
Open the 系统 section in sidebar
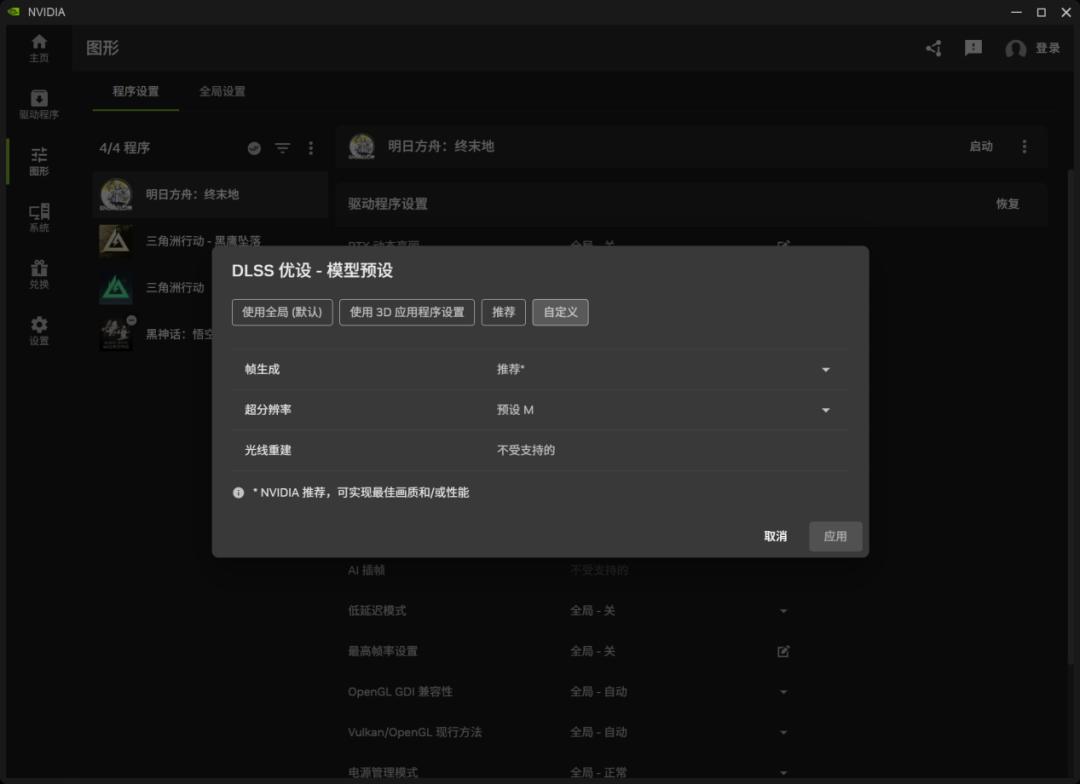(x=39, y=215)
